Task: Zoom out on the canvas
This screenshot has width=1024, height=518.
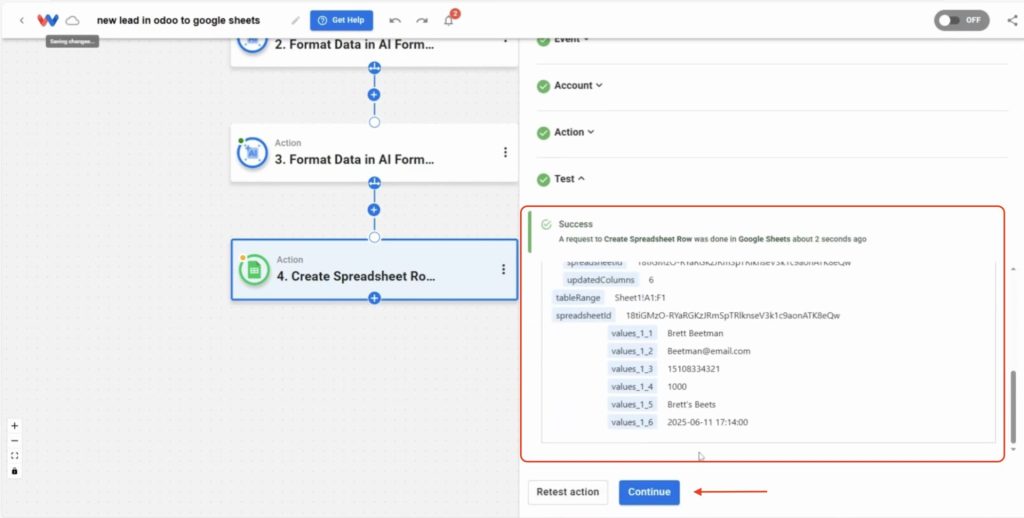Action: coord(15,440)
